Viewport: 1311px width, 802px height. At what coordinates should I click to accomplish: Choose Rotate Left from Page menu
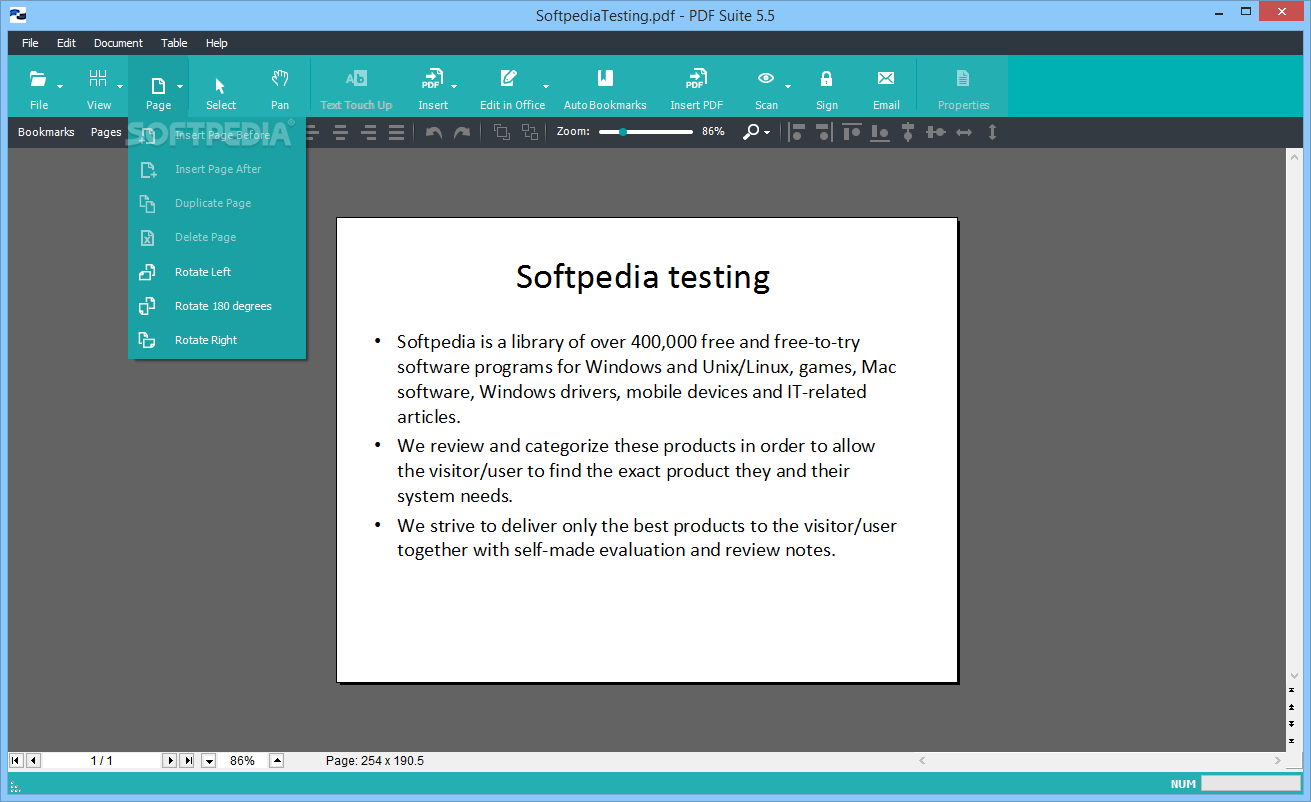(x=217, y=272)
